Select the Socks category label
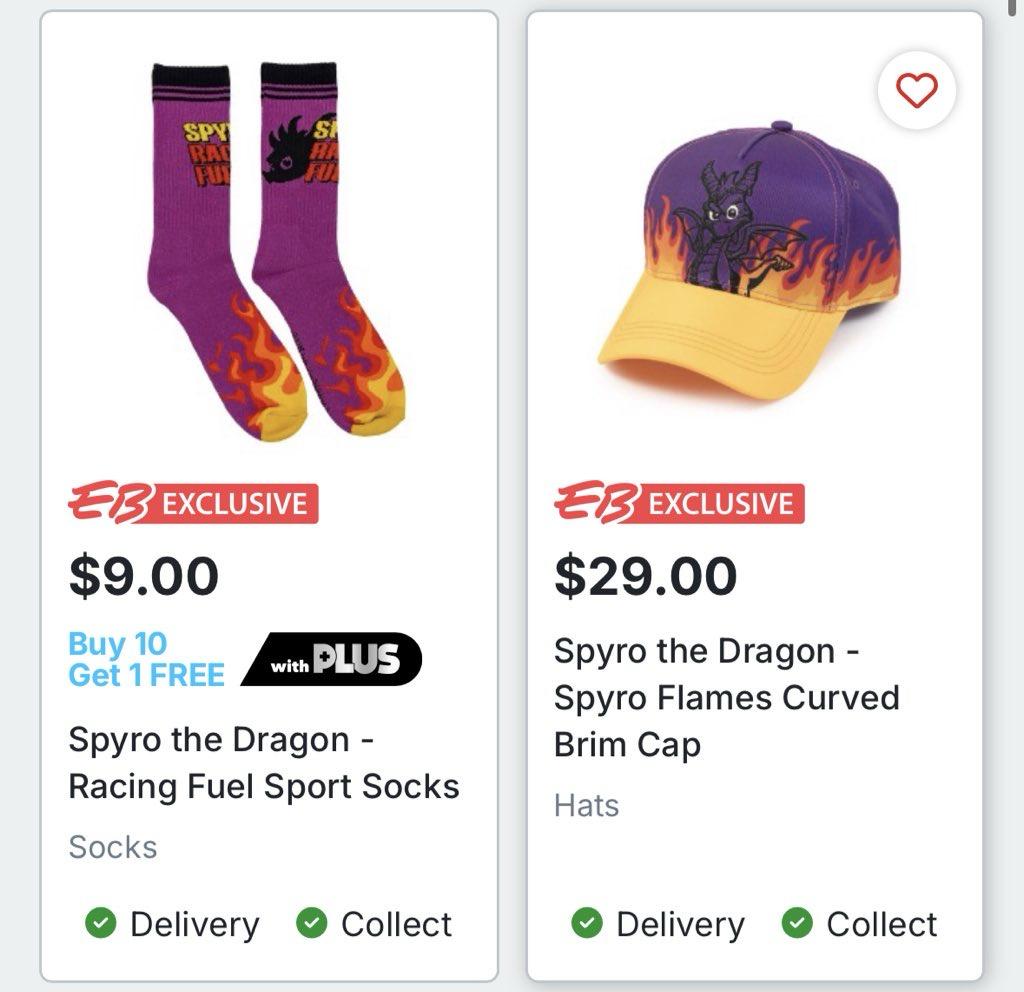 113,847
